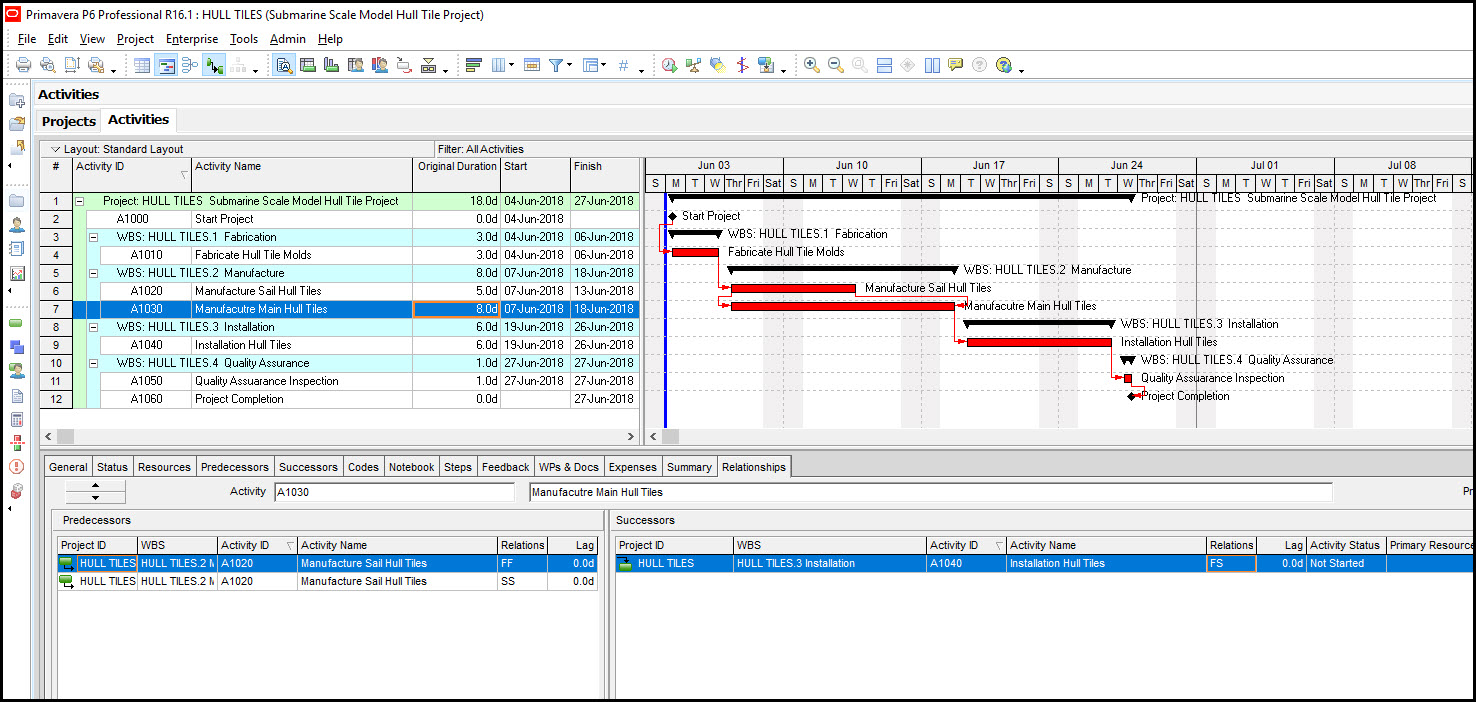This screenshot has height=702, width=1476.
Task: Open the Tools menu
Action: point(244,39)
